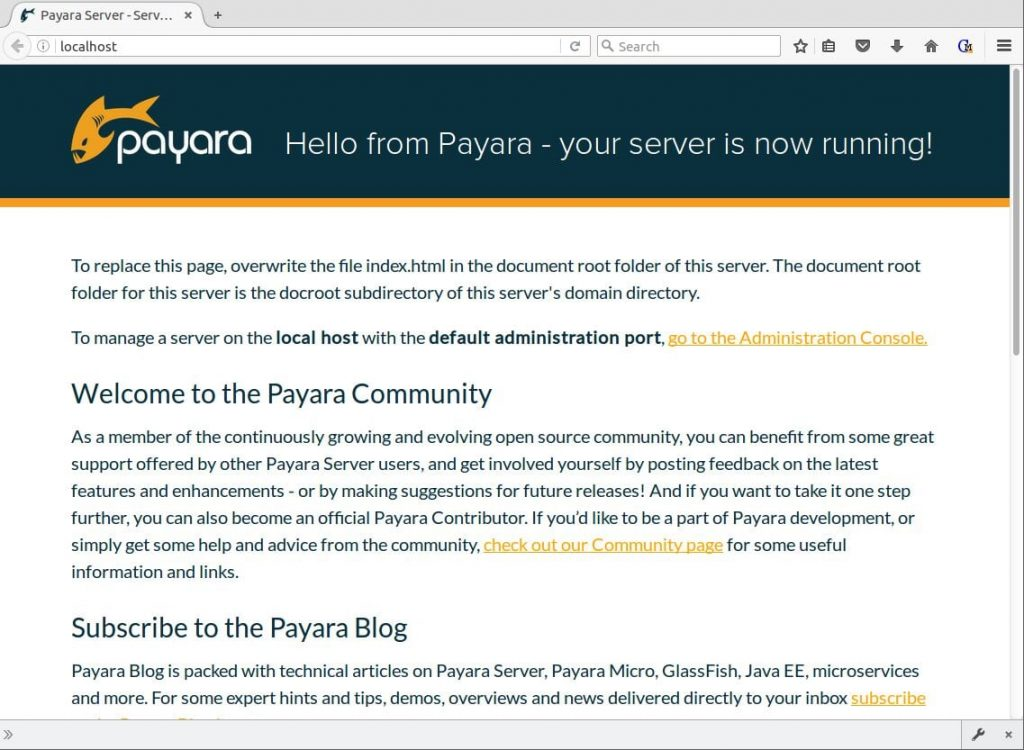The height and width of the screenshot is (750, 1024).
Task: Click the page vertical scrollbar thumb
Action: pos(1016,210)
